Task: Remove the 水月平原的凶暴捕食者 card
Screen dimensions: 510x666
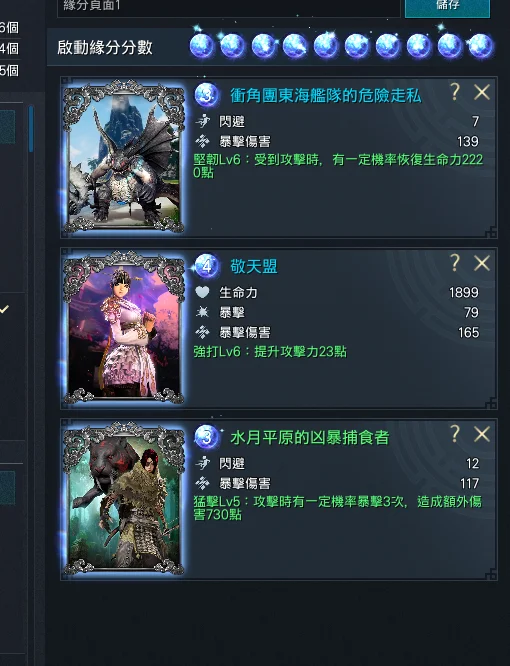Action: click(x=482, y=435)
